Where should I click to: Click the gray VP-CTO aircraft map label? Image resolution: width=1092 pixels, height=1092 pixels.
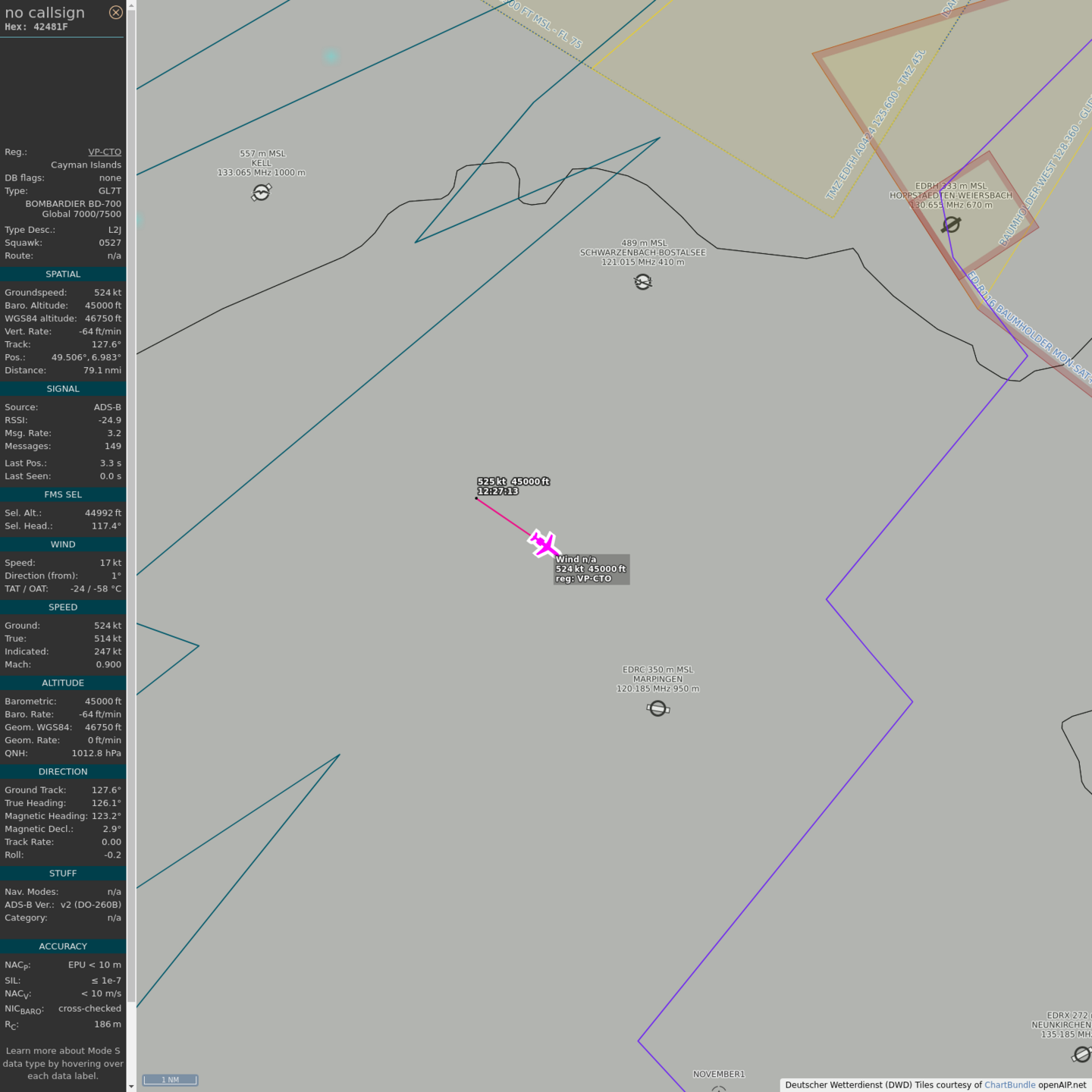click(591, 569)
